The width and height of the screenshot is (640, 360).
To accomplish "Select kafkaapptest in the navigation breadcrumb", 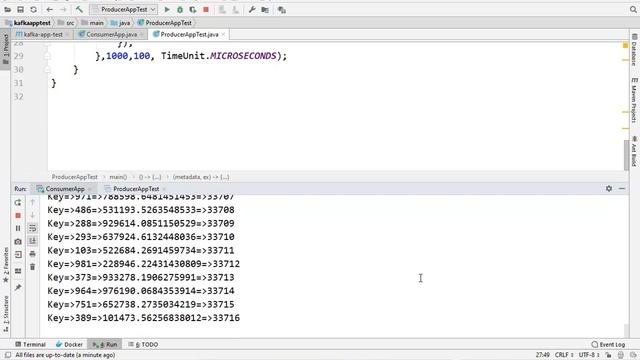I will pos(28,23).
